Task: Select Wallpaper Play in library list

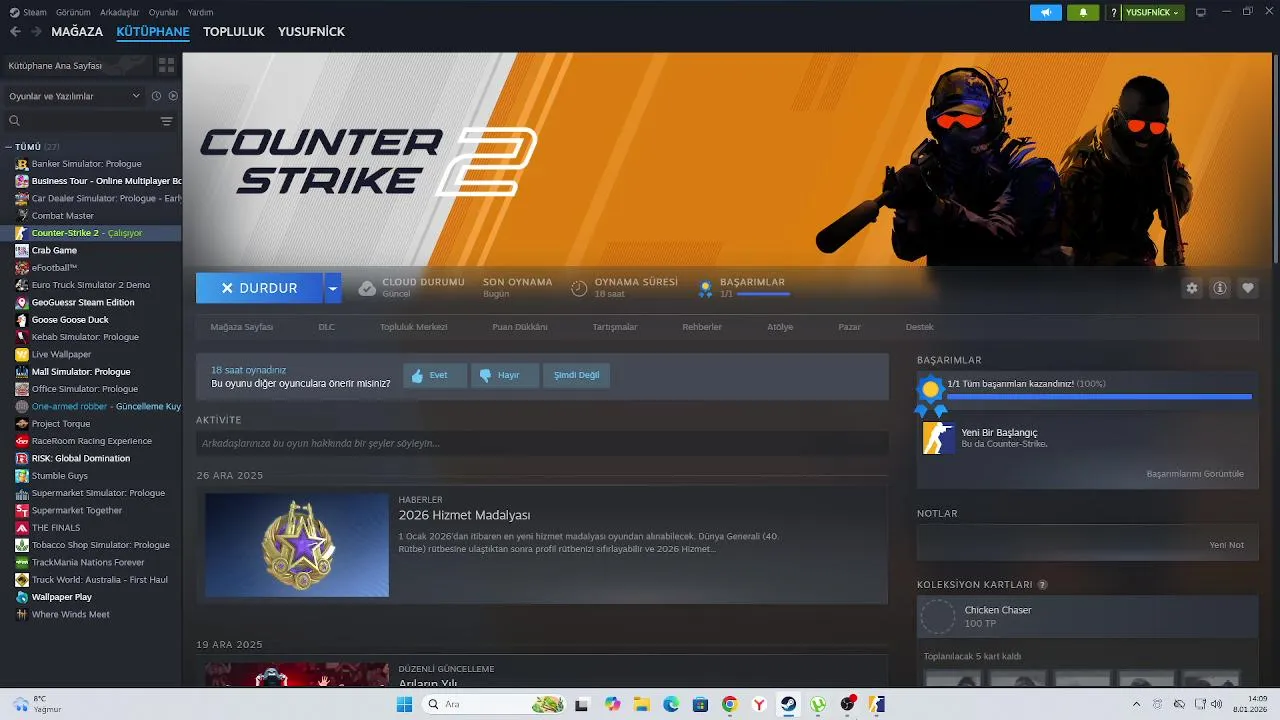Action: tap(61, 597)
